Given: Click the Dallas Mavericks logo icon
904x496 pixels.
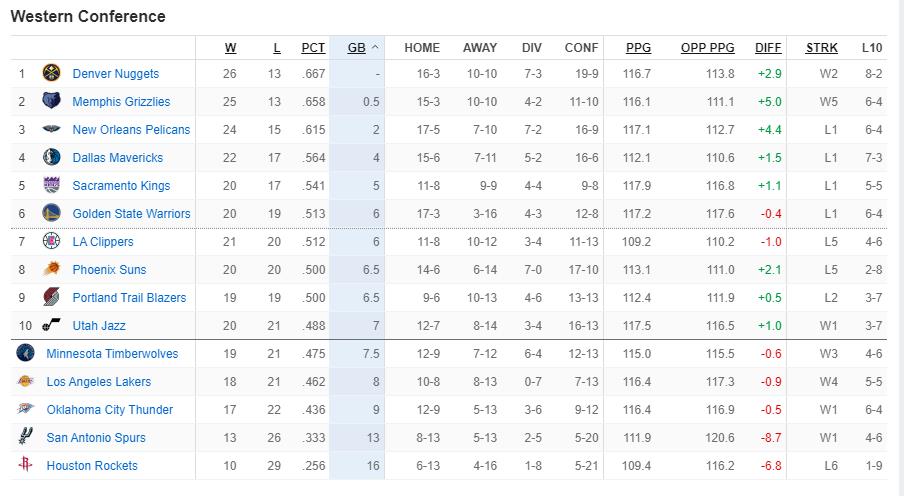Looking at the screenshot, I should pyautogui.click(x=51, y=158).
